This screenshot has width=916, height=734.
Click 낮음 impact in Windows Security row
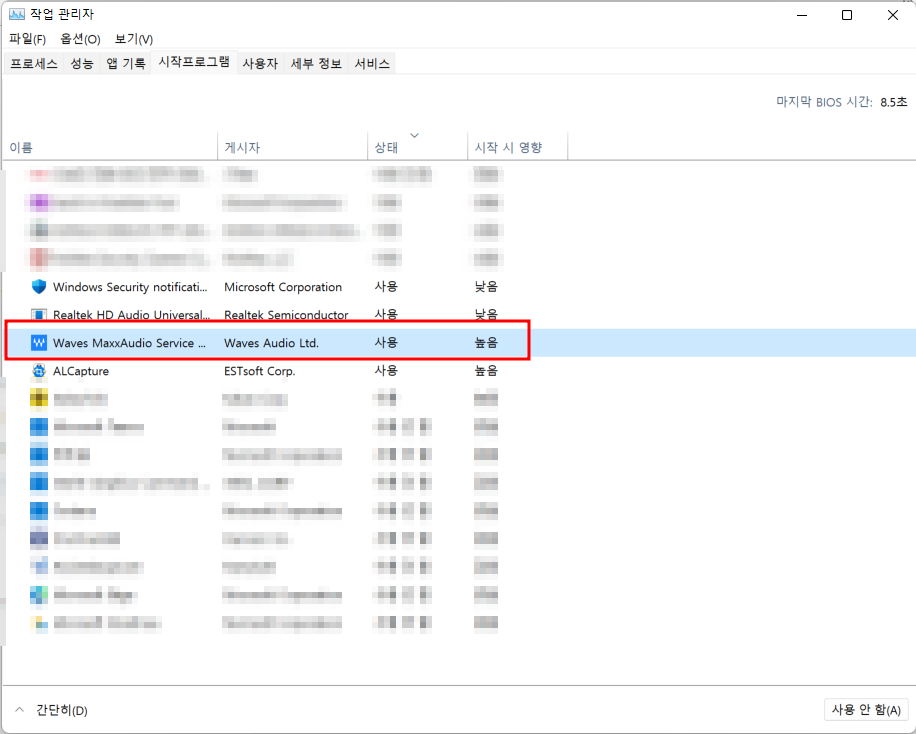(x=486, y=286)
